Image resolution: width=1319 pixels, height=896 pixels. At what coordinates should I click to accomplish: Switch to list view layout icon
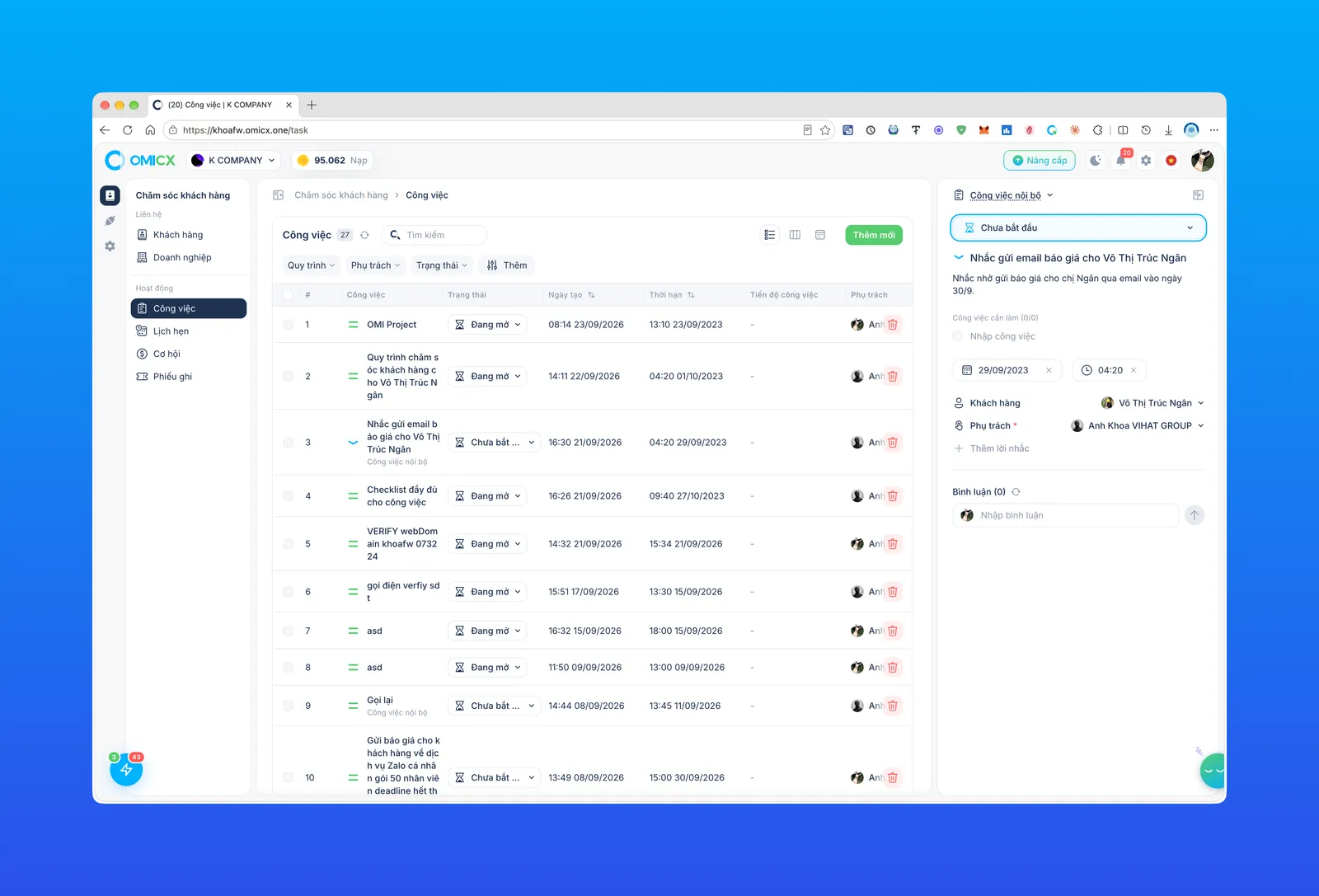pos(769,235)
